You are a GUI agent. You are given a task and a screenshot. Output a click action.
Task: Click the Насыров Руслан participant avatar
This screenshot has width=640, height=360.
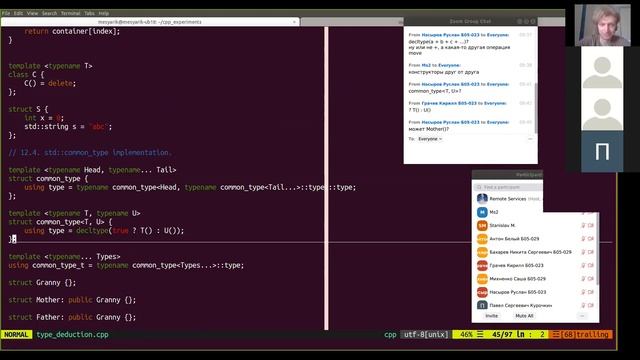(482, 292)
